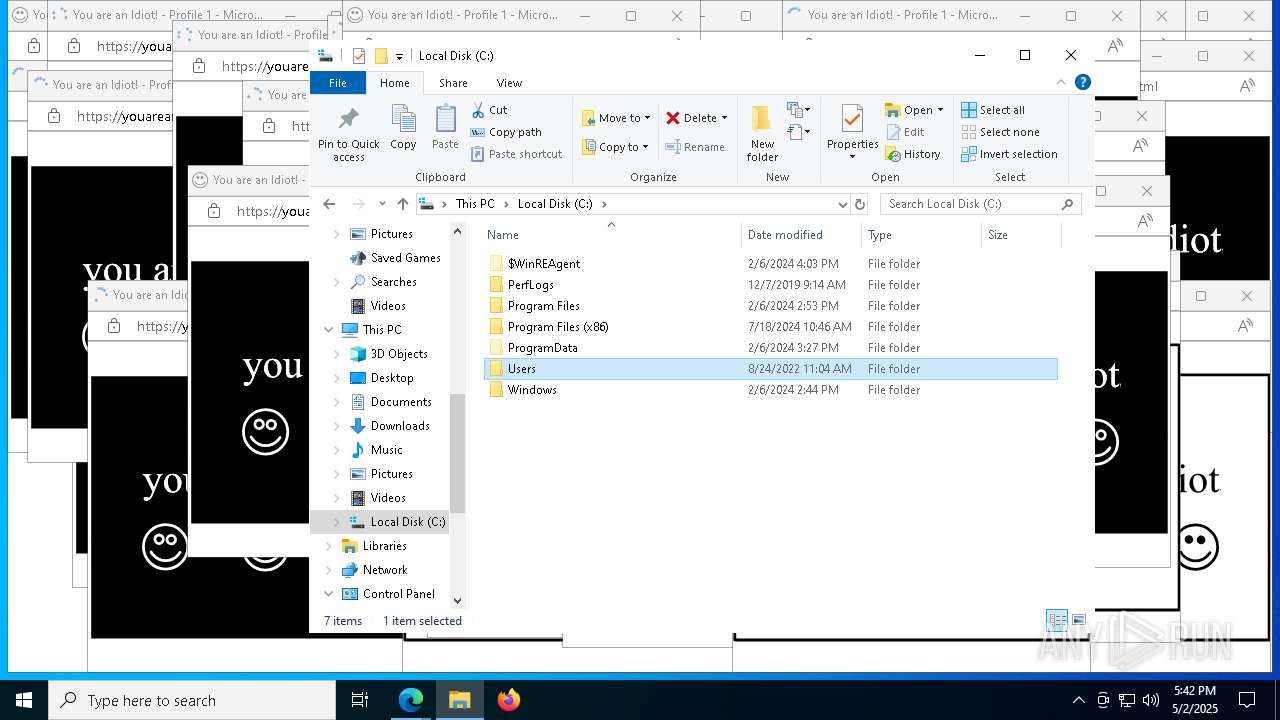Click the Copy ribbon icon
Viewport: 1280px width, 720px height.
point(403,127)
